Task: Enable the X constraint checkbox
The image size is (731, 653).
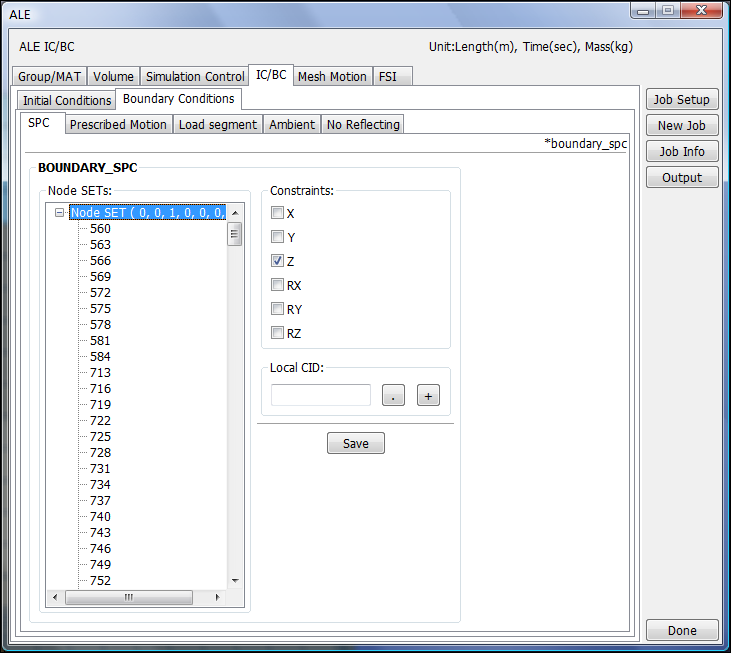Action: point(278,213)
